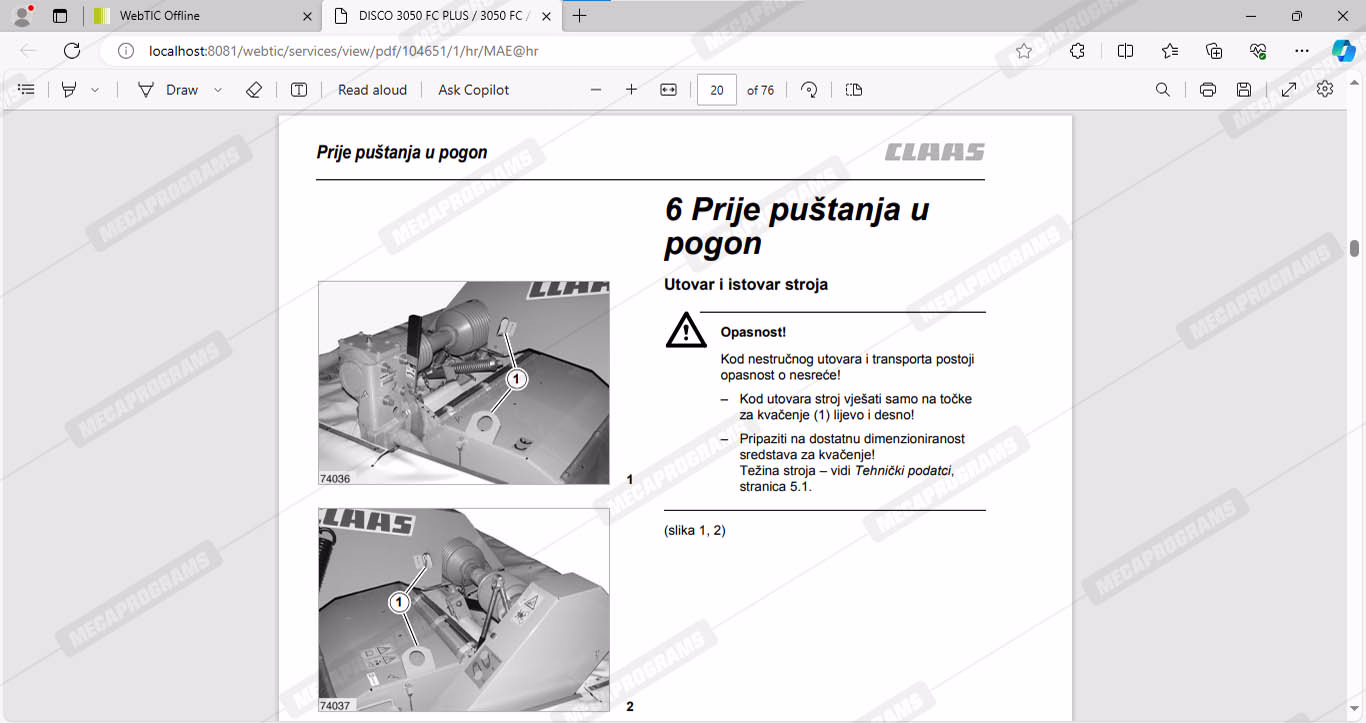Open the Draw options dropdown arrow

coord(218,90)
